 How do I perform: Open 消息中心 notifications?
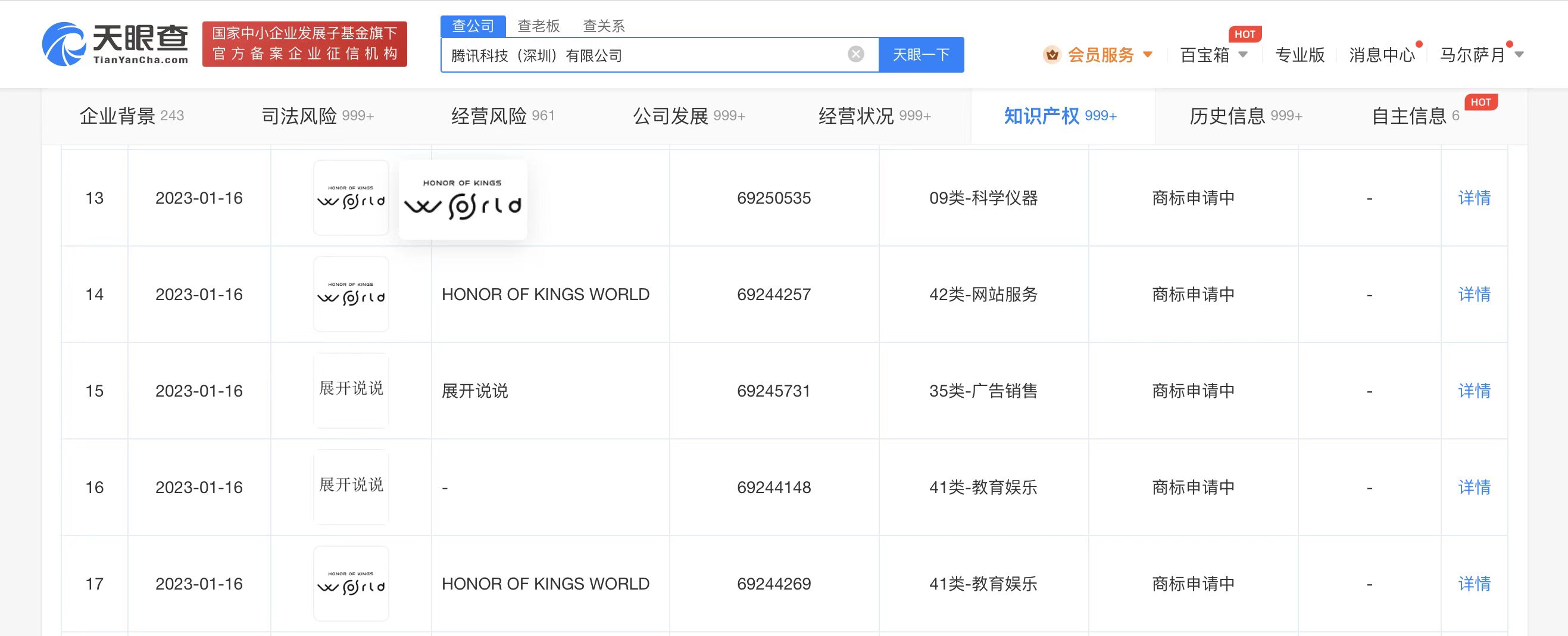coord(1381,55)
